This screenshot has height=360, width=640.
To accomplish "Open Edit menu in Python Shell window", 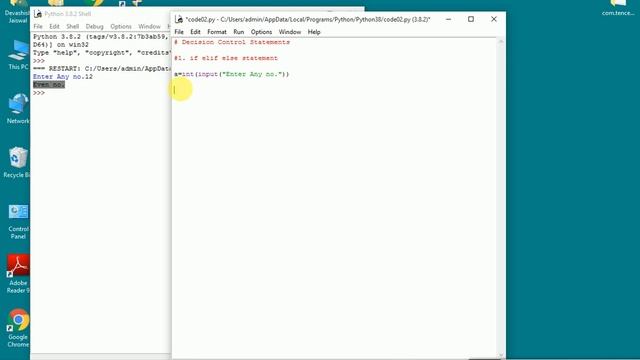I will coord(54,27).
